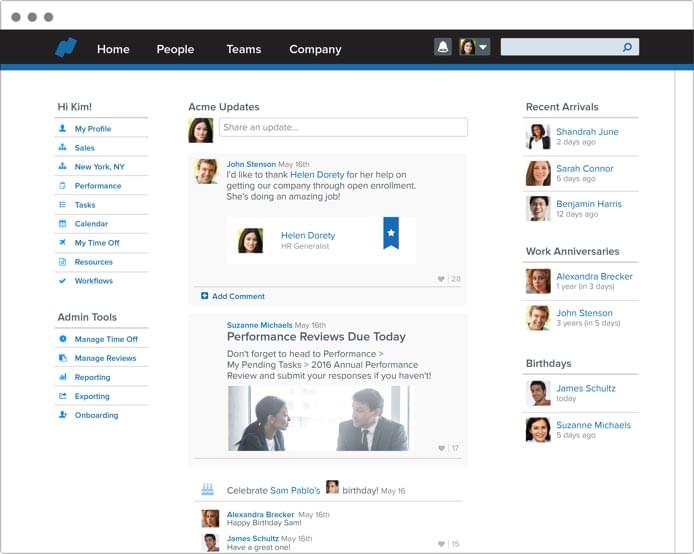Click inside the top search field
This screenshot has height=554, width=694.
pyautogui.click(x=570, y=47)
